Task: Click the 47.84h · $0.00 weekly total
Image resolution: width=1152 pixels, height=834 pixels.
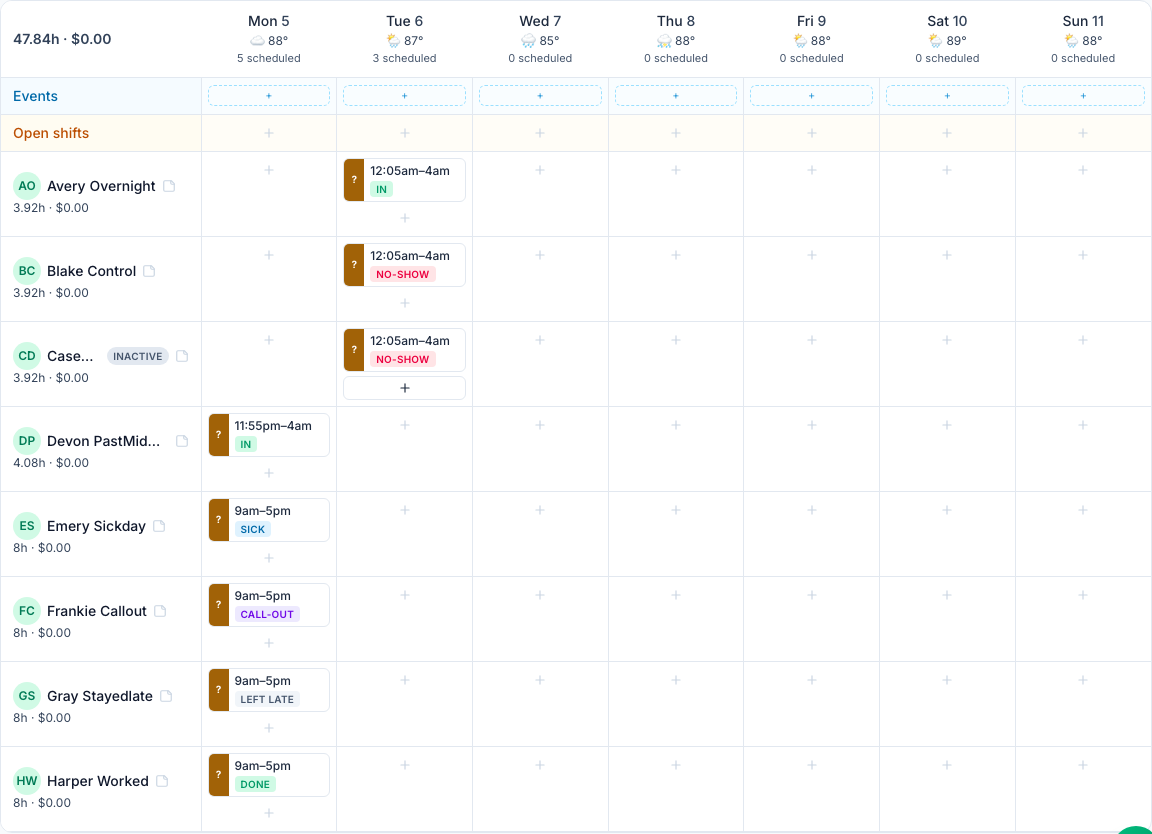Action: [62, 39]
